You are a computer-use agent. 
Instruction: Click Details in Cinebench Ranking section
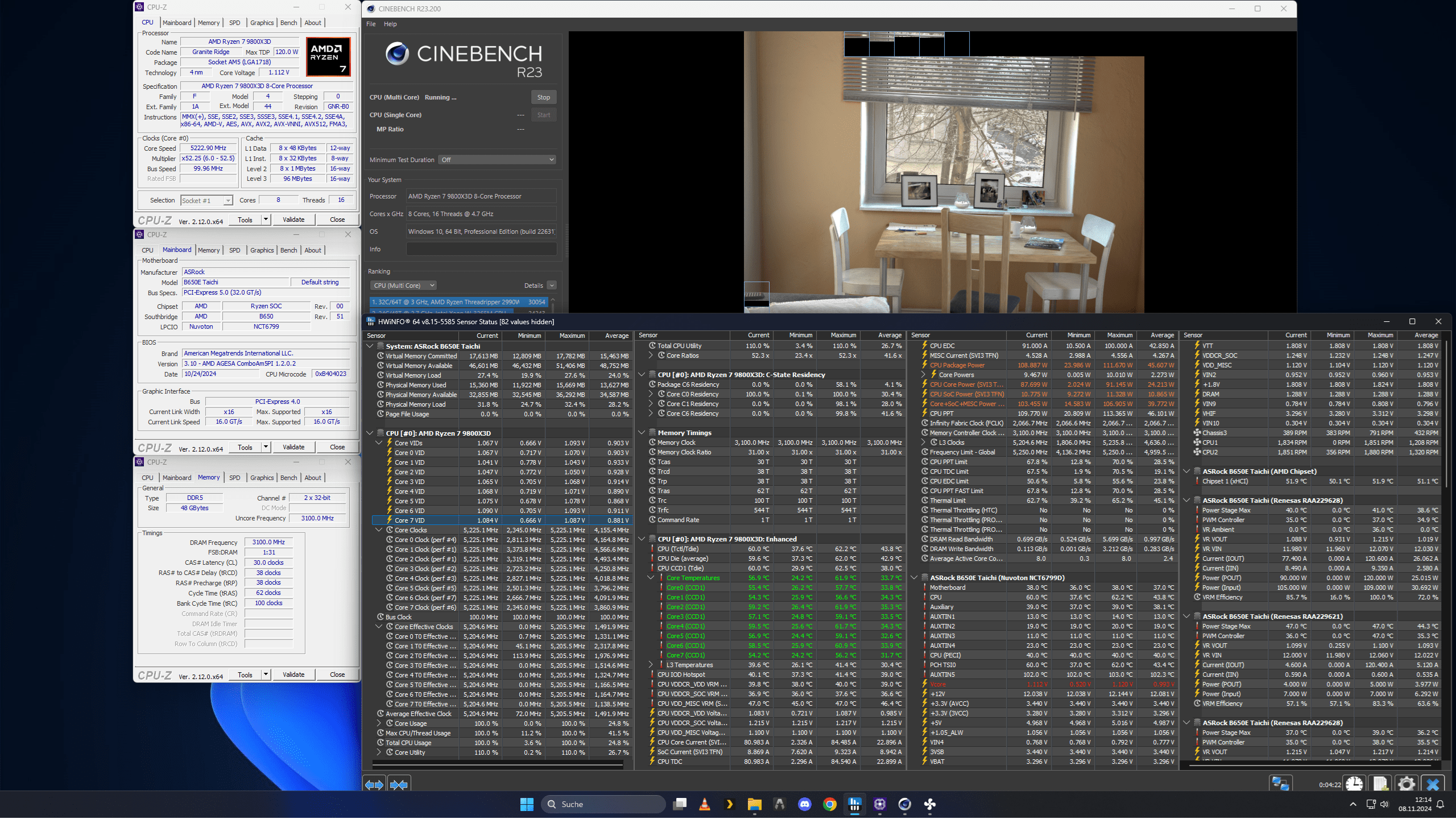click(533, 286)
